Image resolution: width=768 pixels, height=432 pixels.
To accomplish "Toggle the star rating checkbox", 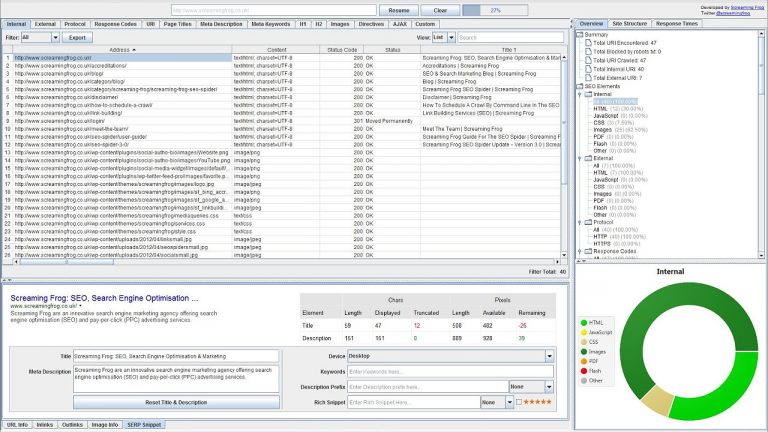I will pyautogui.click(x=519, y=402).
